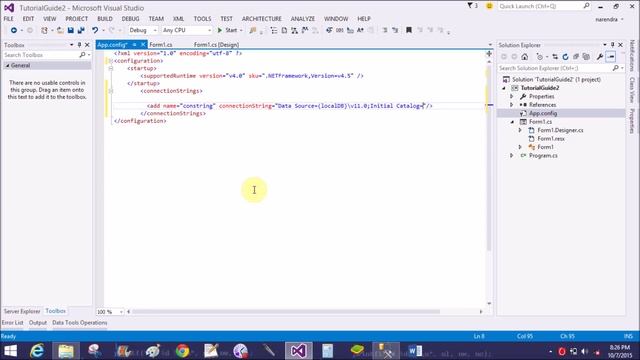This screenshot has height=360, width=640.
Task: Click the Navigate Backward toolbar icon
Action: (x=13, y=30)
